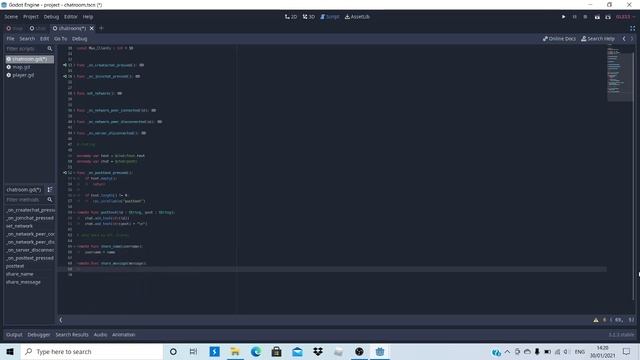Click signal connection icon beside _on_posttext_pressed

coord(64,173)
